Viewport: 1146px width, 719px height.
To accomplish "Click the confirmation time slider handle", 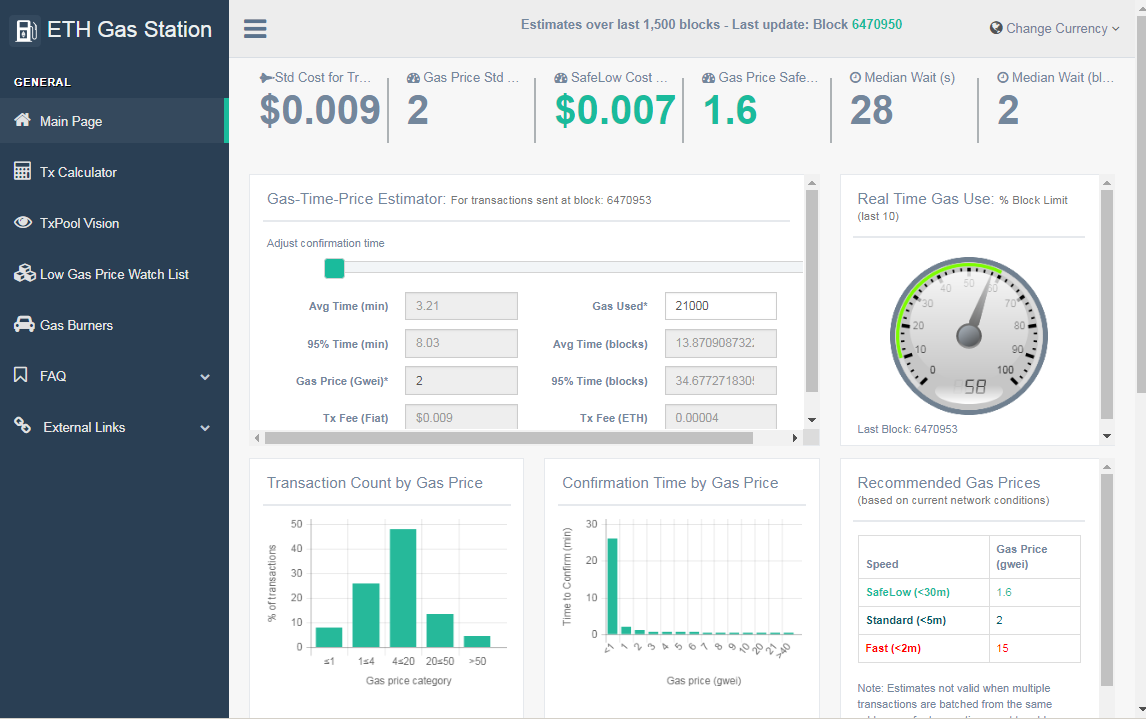I will (334, 268).
